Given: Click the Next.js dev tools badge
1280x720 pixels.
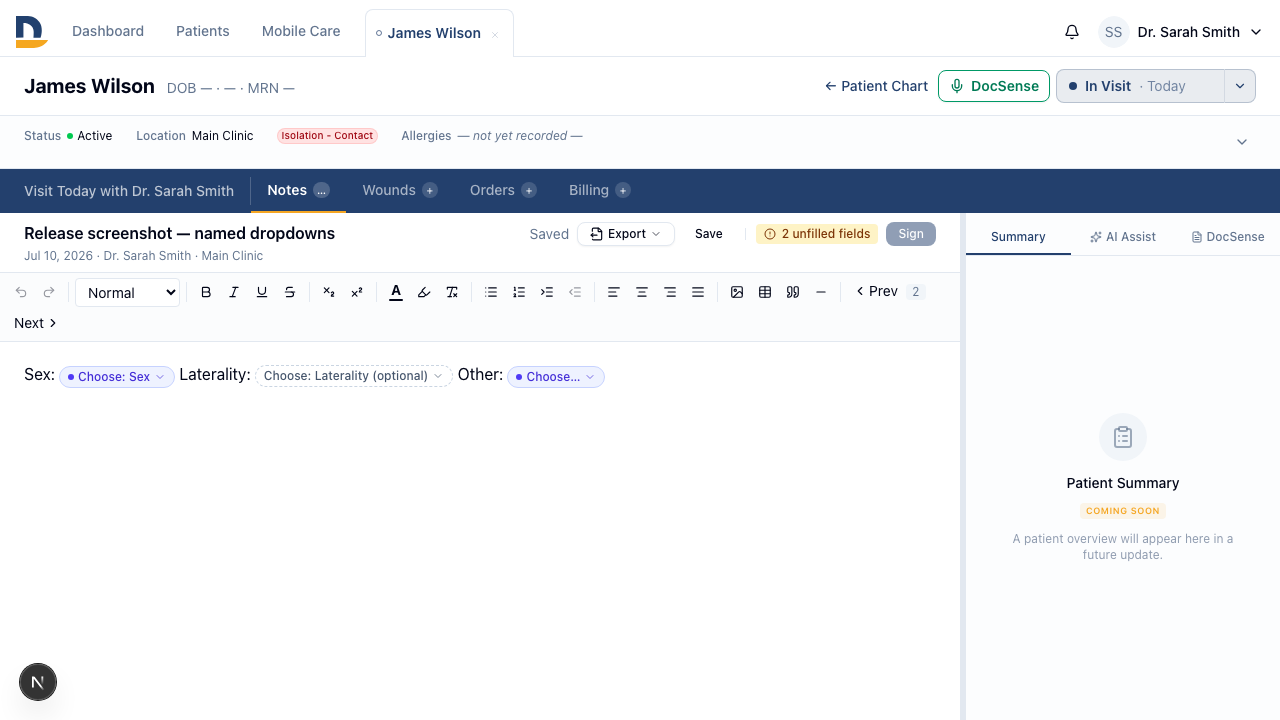Looking at the screenshot, I should pos(38,682).
